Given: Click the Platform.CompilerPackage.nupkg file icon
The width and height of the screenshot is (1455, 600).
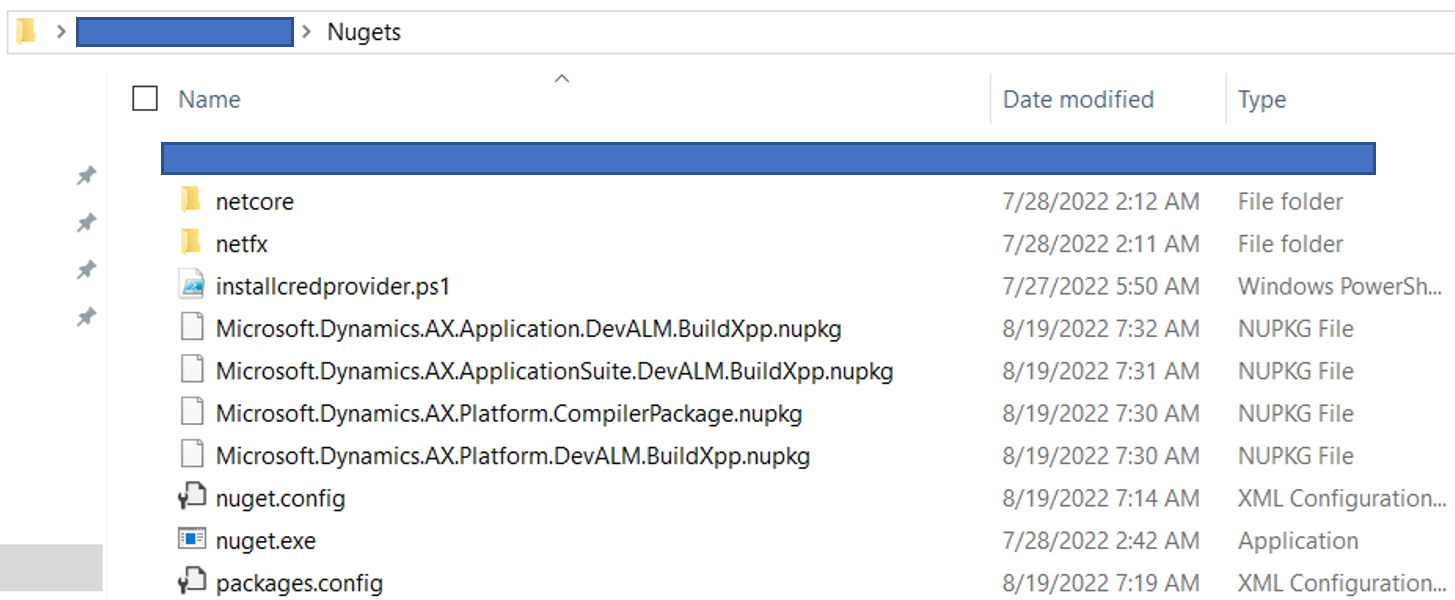Looking at the screenshot, I should pos(191,413).
